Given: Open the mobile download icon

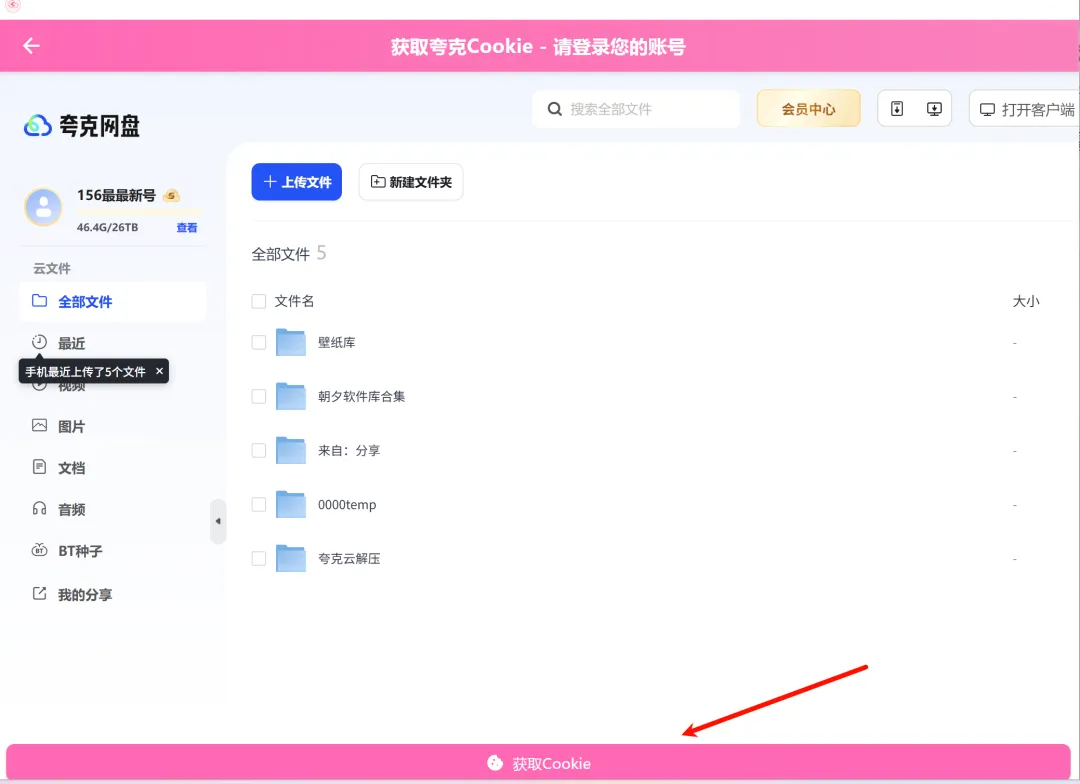Looking at the screenshot, I should point(897,109).
